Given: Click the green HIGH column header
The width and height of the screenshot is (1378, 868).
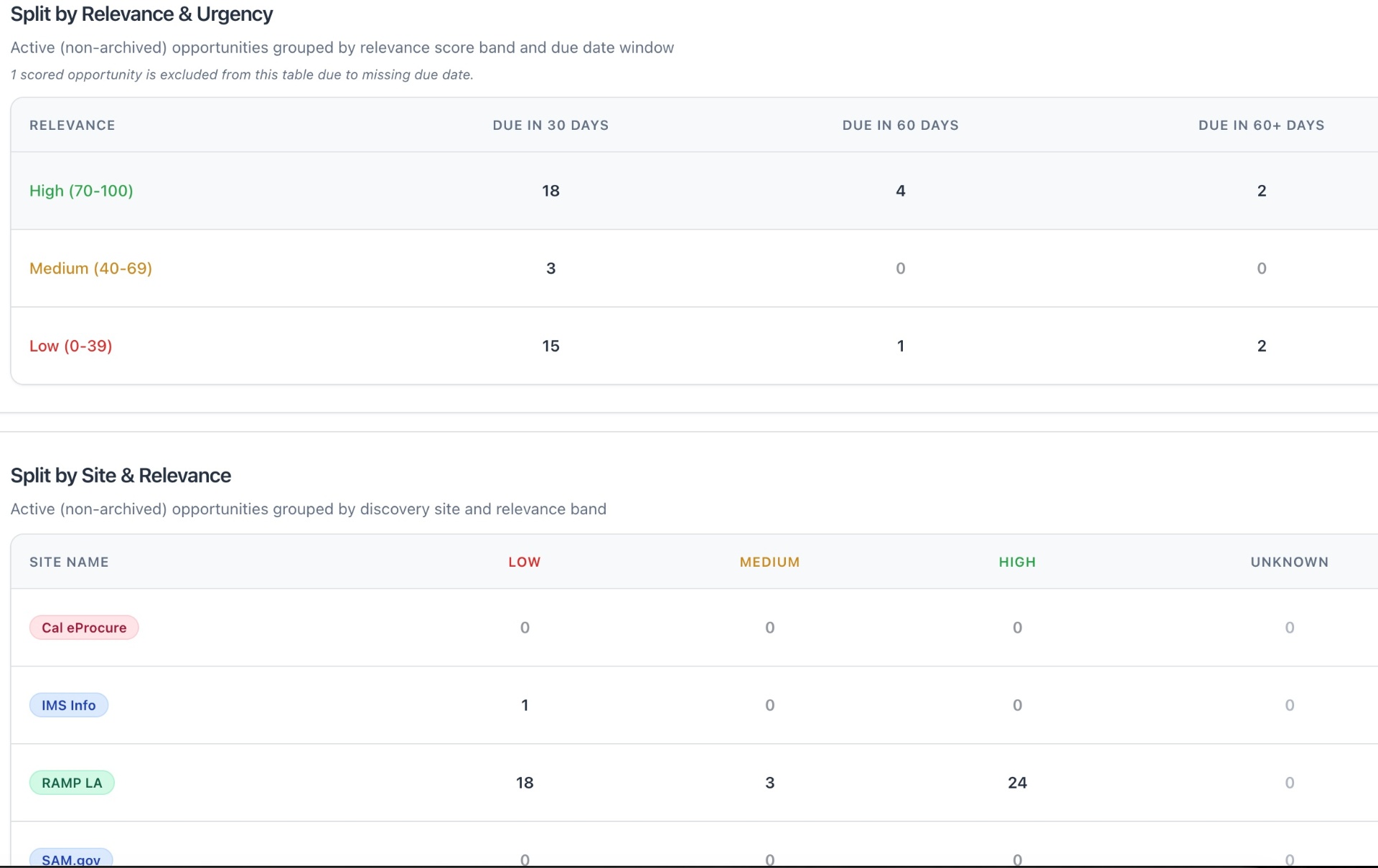Looking at the screenshot, I should coord(1017,562).
